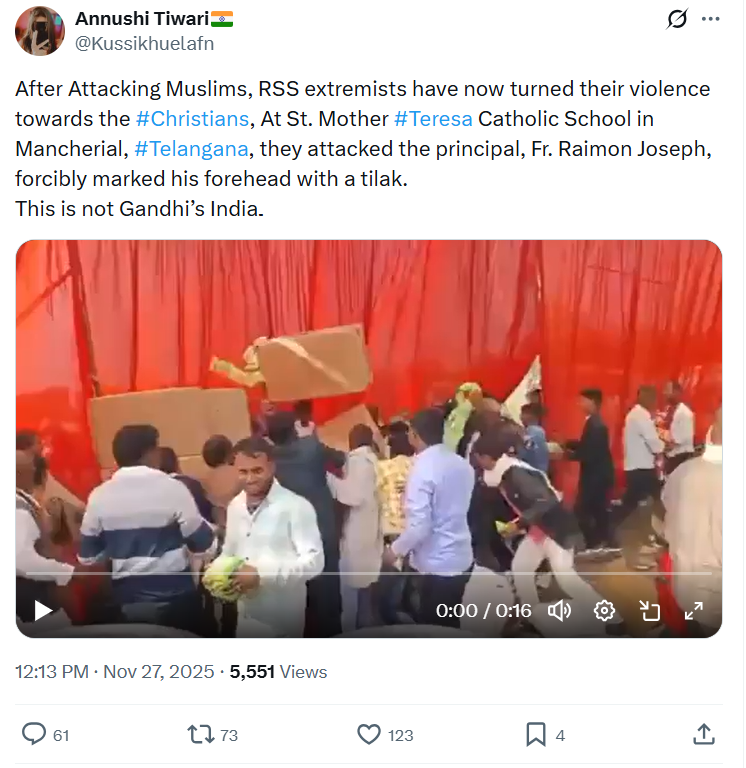Mute the video sound

(x=560, y=610)
